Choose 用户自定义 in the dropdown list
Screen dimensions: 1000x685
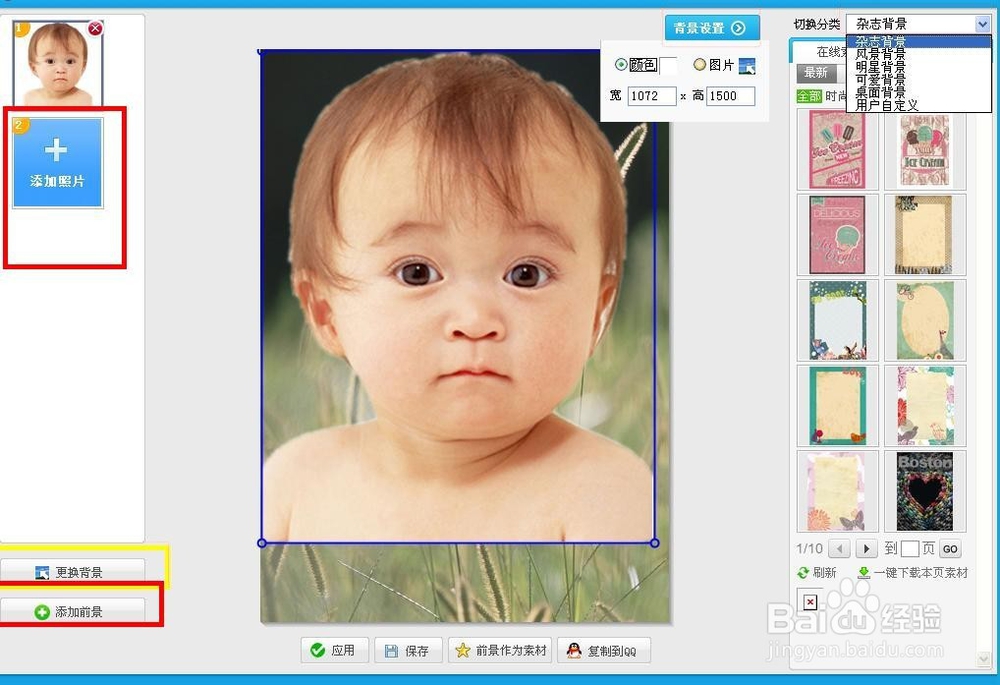click(918, 105)
